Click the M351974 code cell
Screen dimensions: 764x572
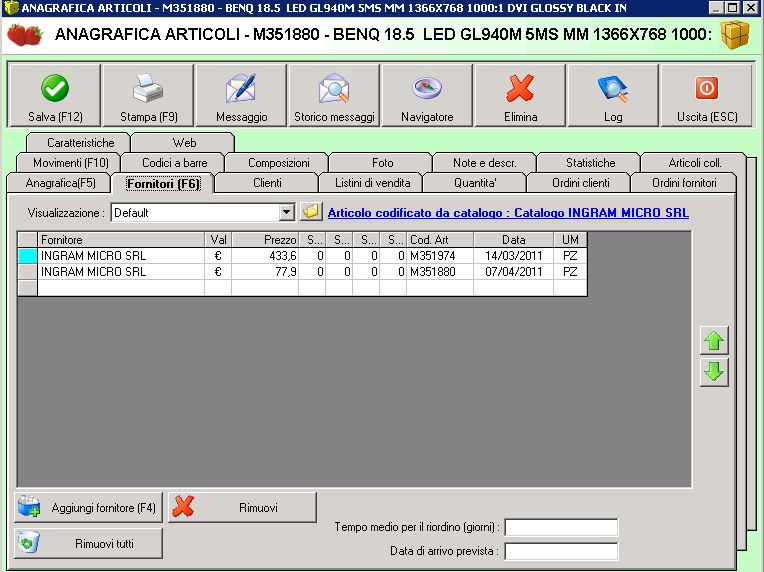(x=440, y=256)
